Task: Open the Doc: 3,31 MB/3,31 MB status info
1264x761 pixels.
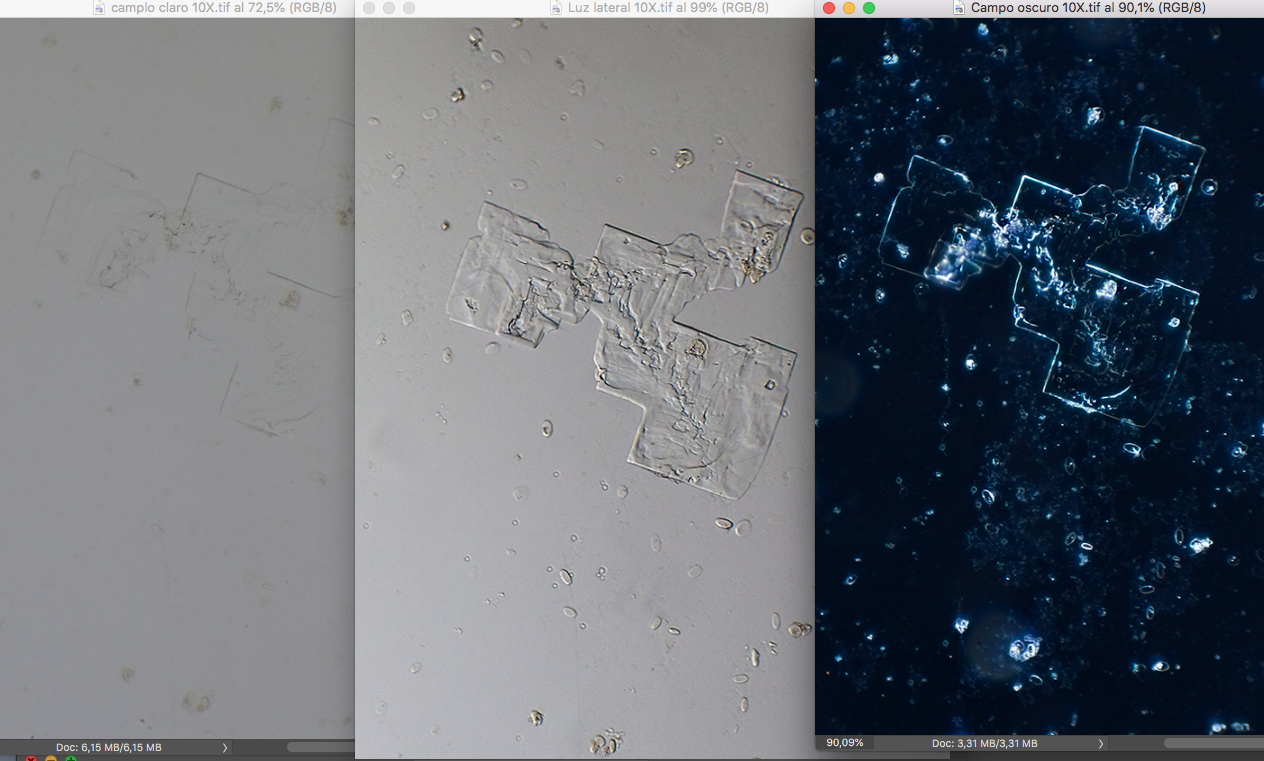Action: coord(984,744)
